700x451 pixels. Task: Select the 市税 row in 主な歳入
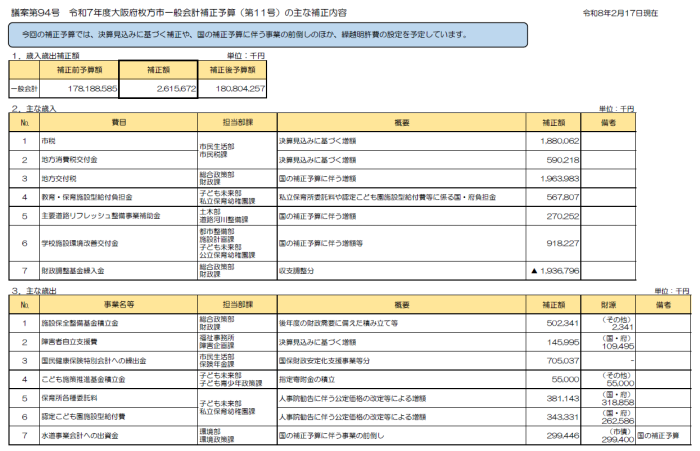47,141
